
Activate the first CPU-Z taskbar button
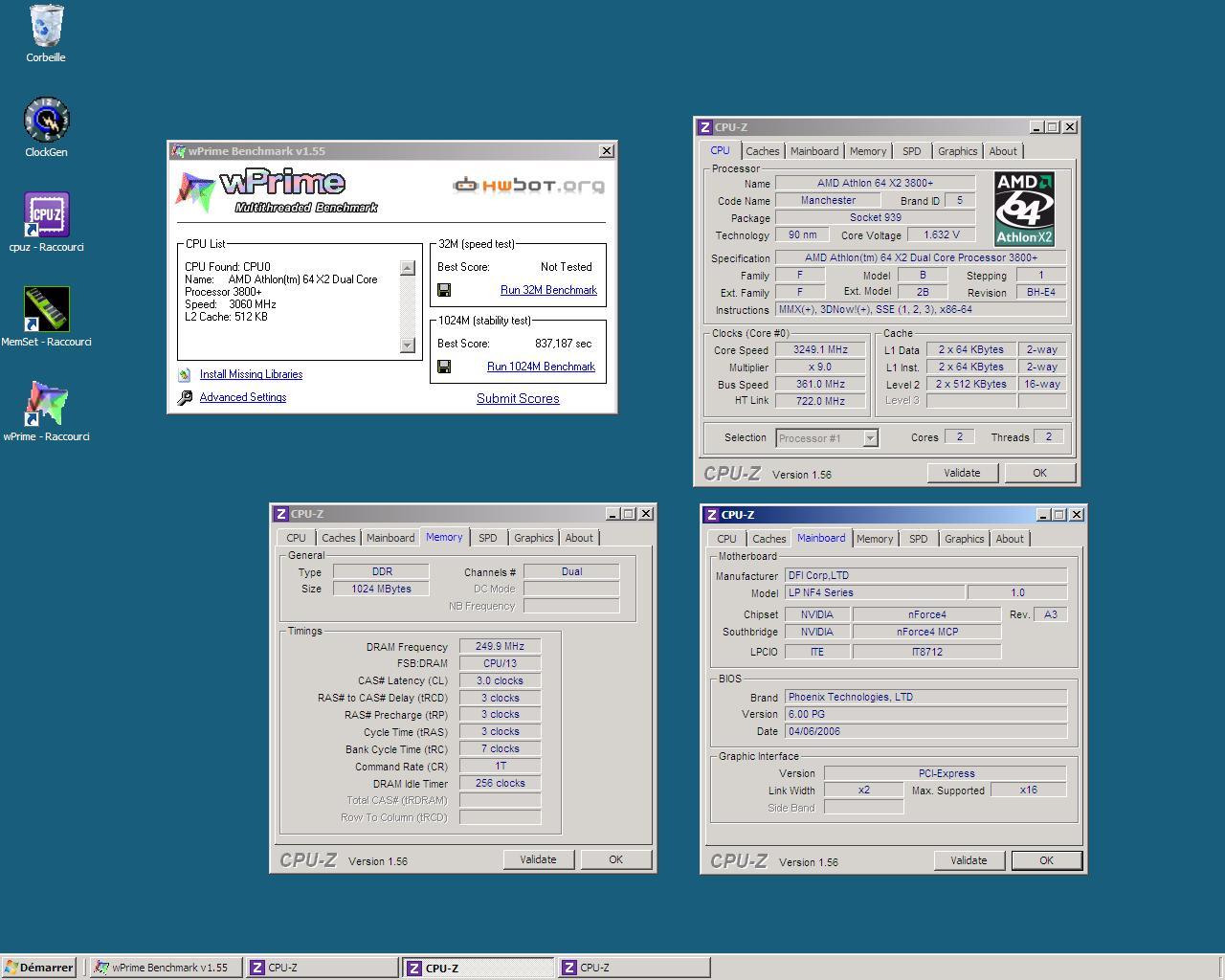coord(323,968)
